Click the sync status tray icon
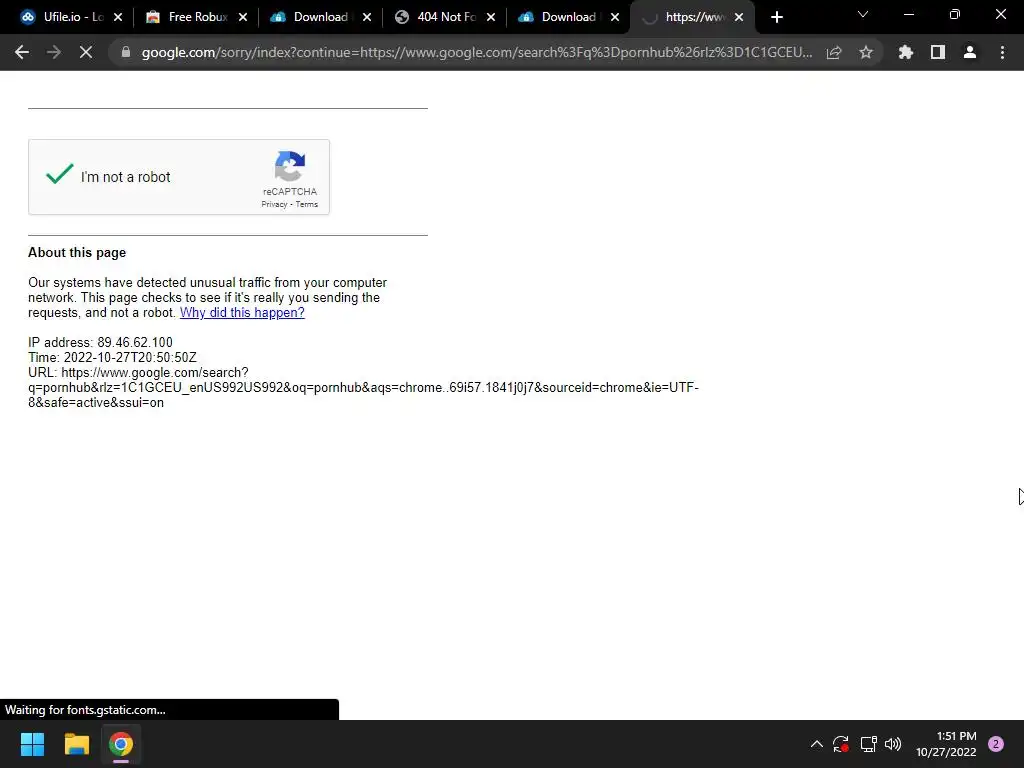The height and width of the screenshot is (768, 1024). [x=841, y=744]
